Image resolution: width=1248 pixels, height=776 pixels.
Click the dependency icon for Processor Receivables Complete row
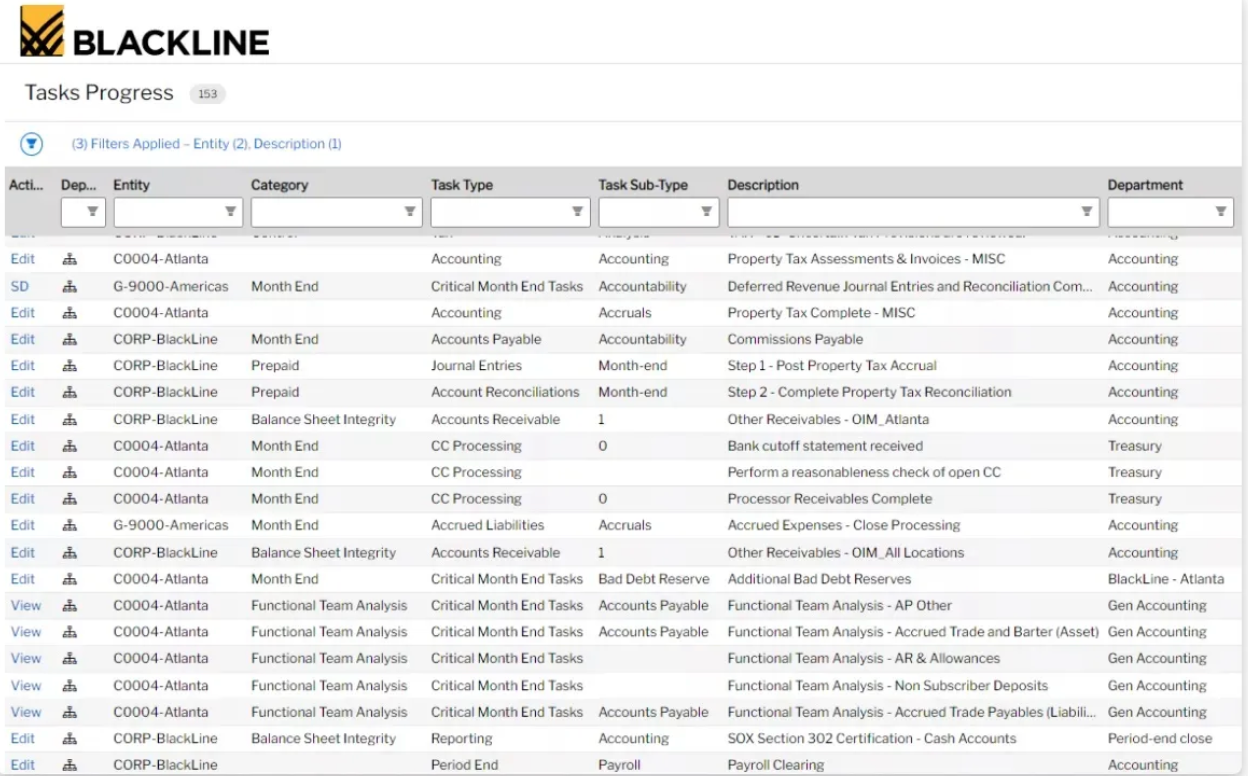click(x=70, y=499)
